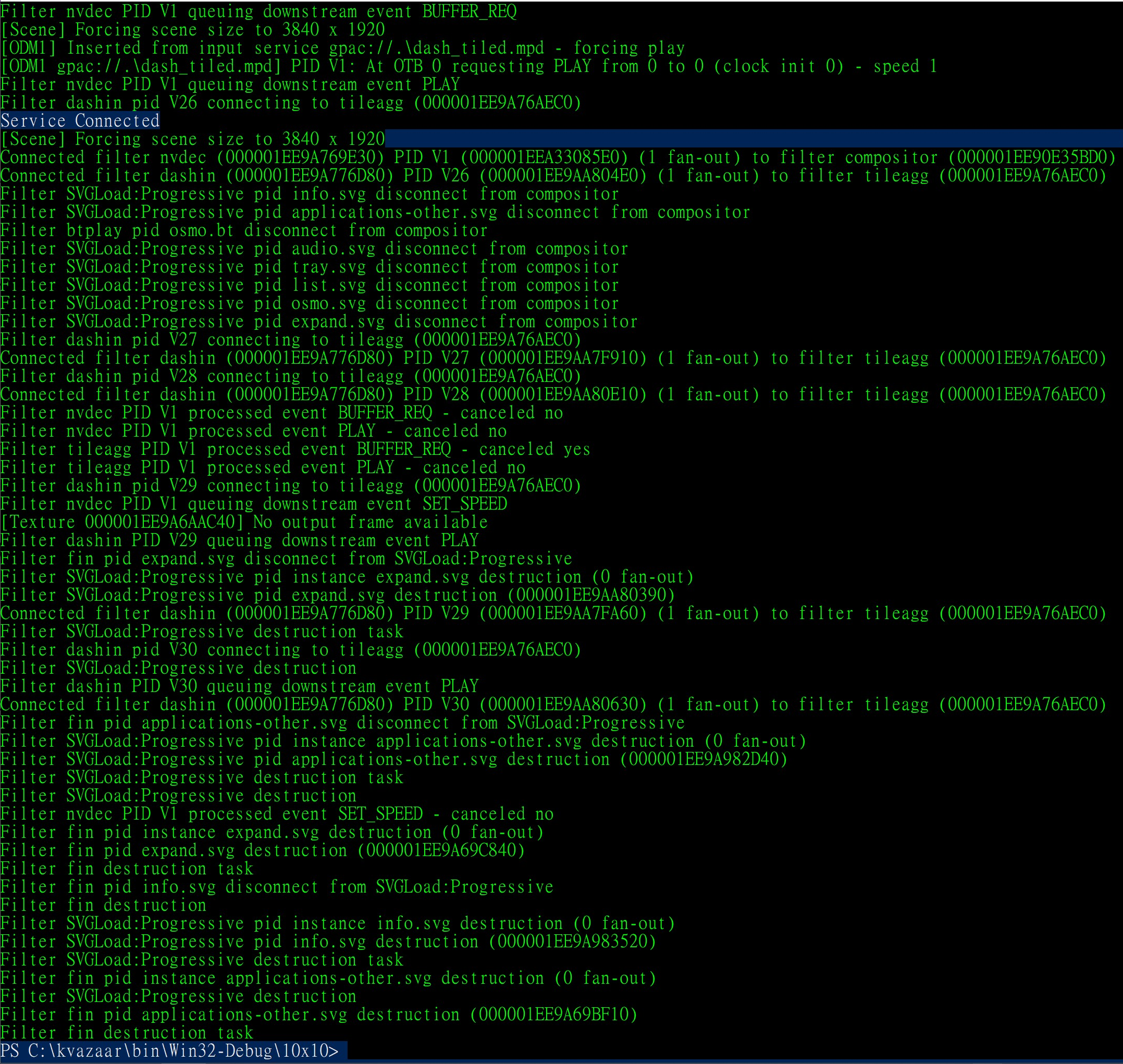Click the PowerShell prompt line
This screenshot has height=1064, width=1123.
[170, 1051]
